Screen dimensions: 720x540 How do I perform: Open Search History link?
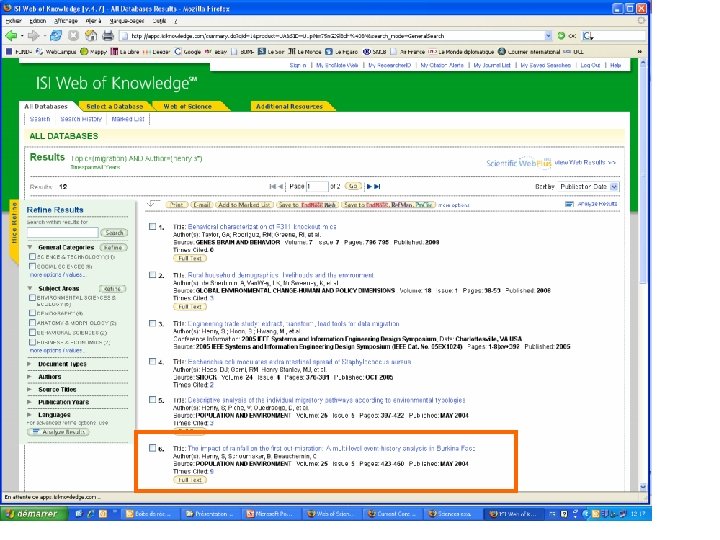[x=81, y=119]
